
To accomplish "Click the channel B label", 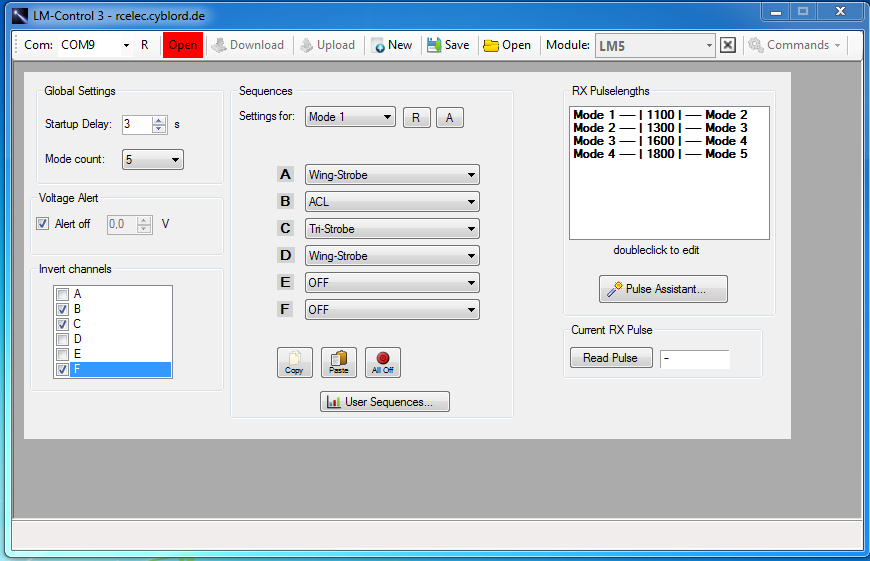I will pos(285,201).
